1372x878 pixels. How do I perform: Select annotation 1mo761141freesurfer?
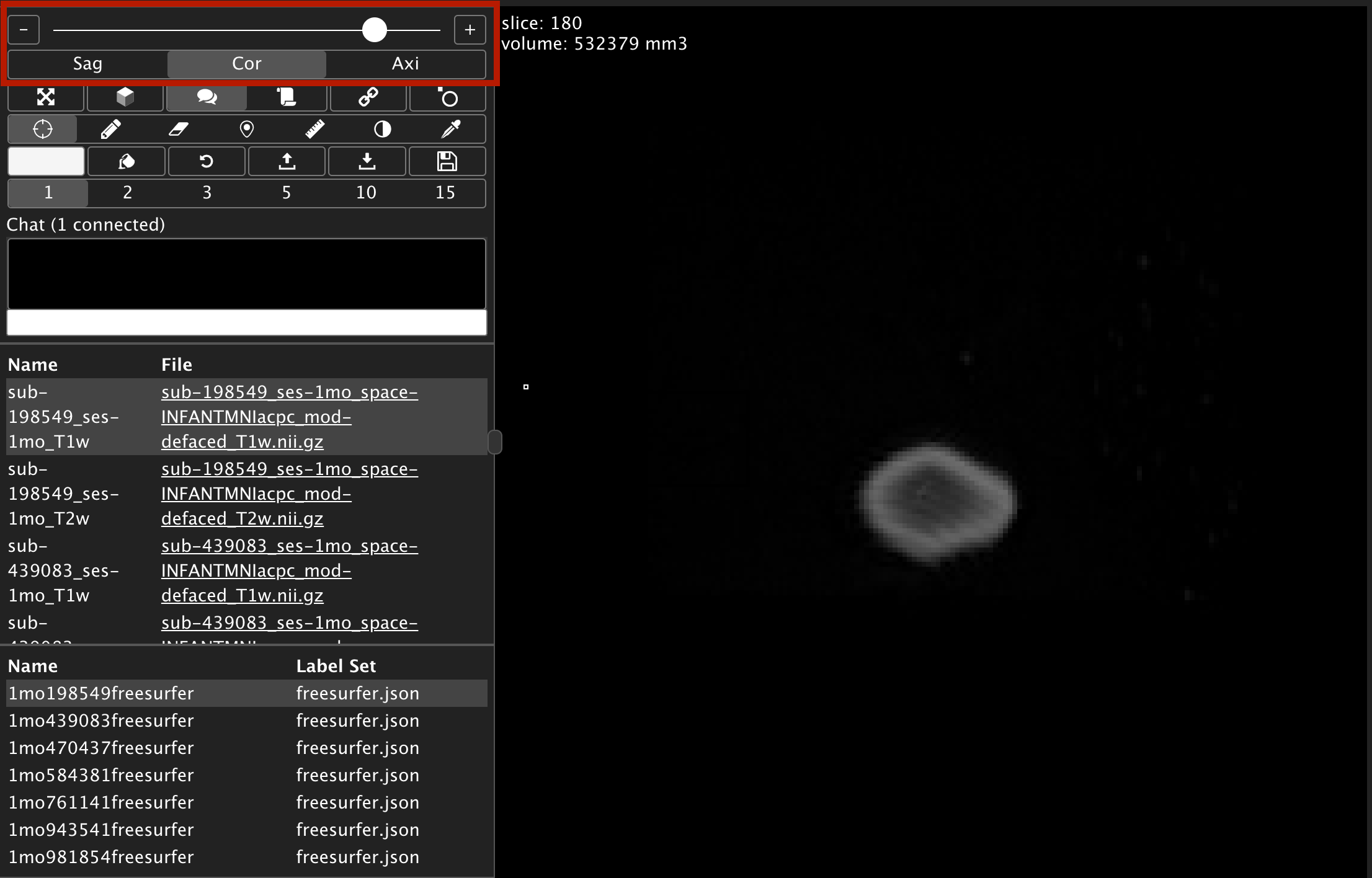[101, 802]
